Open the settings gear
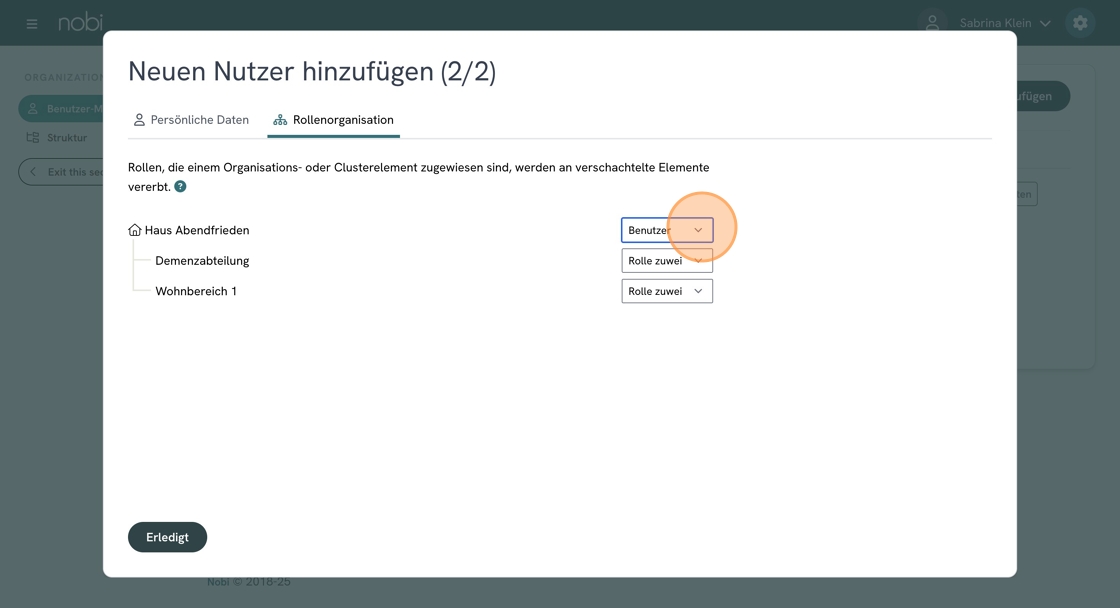The height and width of the screenshot is (608, 1120). [1080, 23]
